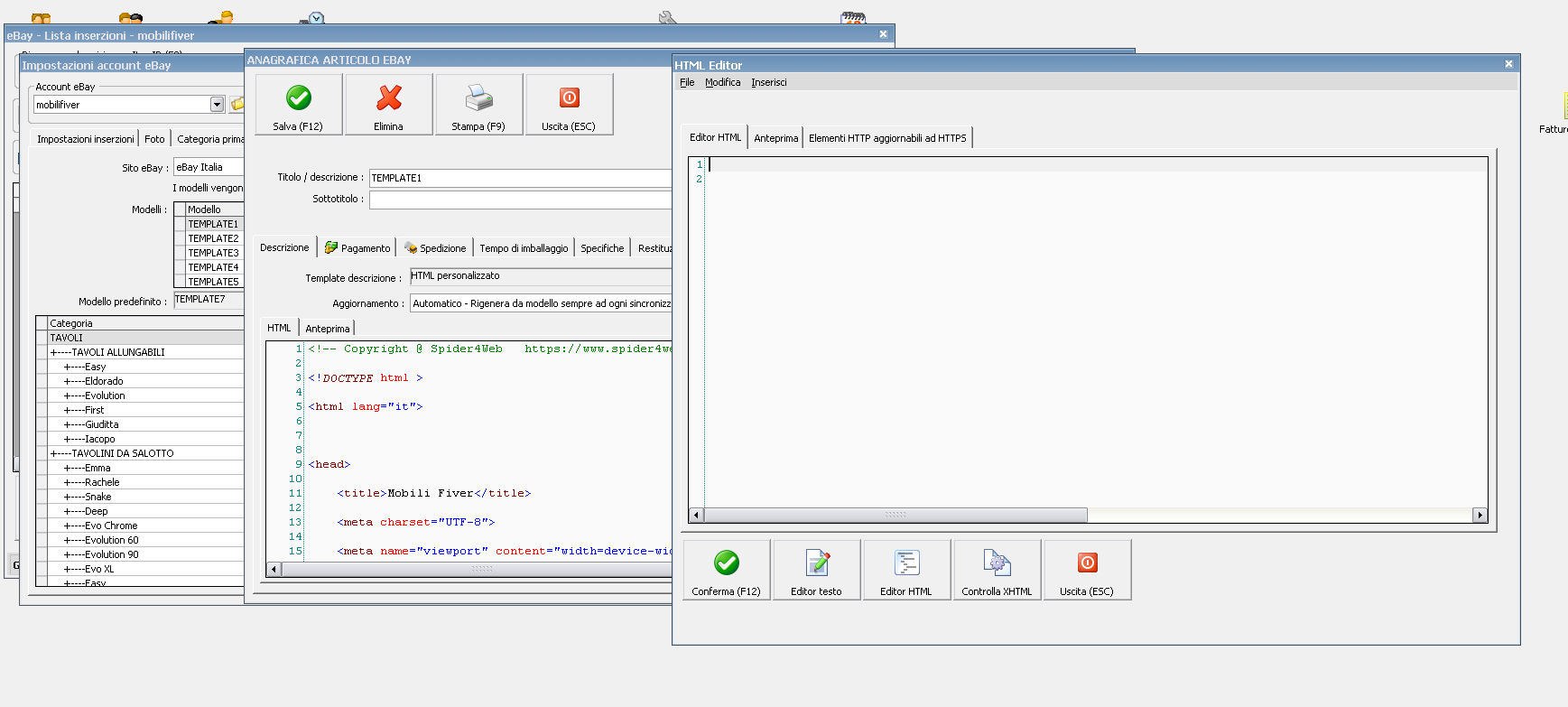Switch to the Editor HTML tab at top
1568x707 pixels.
coord(715,137)
